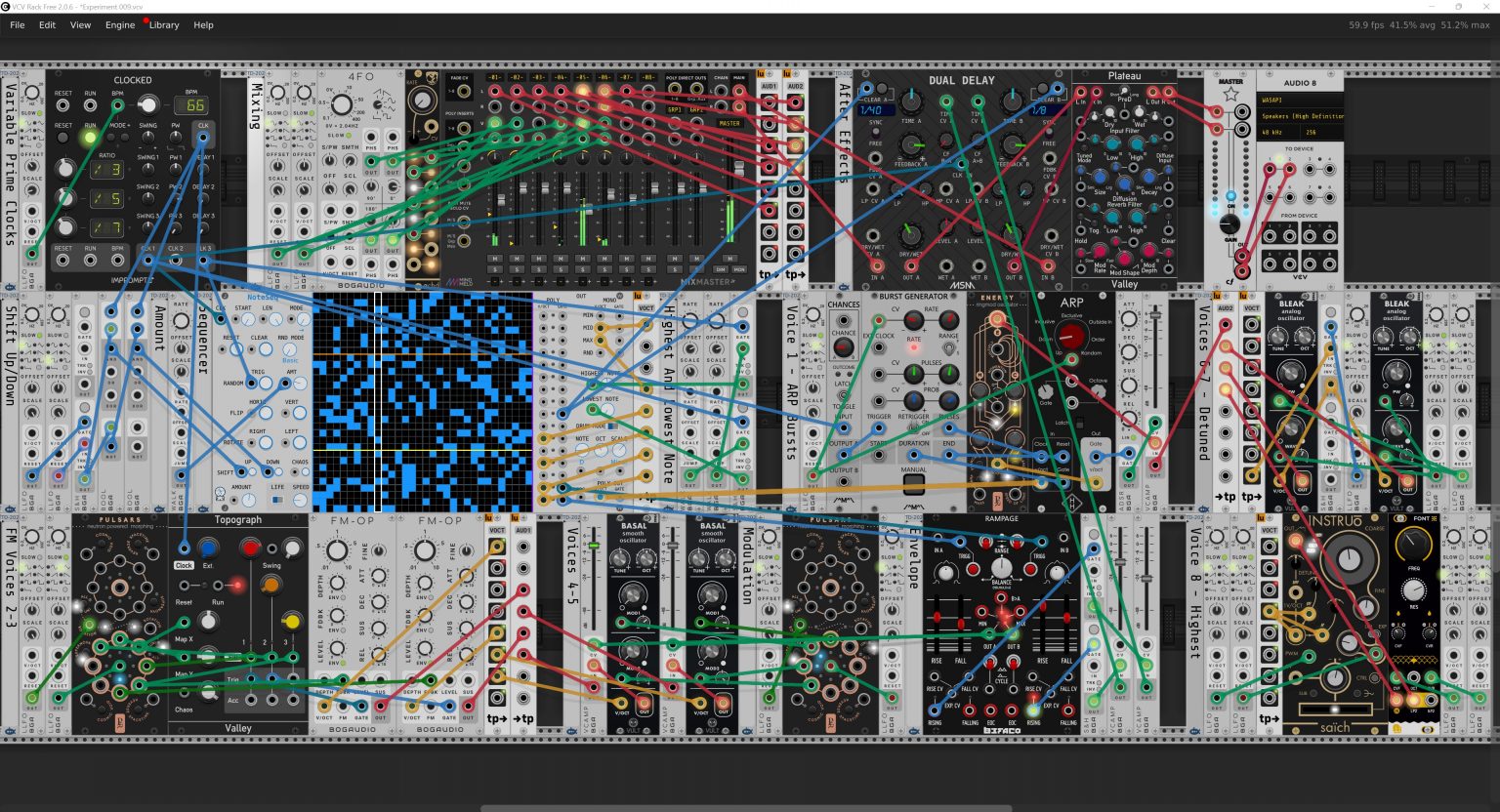Click the large frequency knob on 4FO
Viewport: 1500px width, 812px height.
tap(344, 103)
